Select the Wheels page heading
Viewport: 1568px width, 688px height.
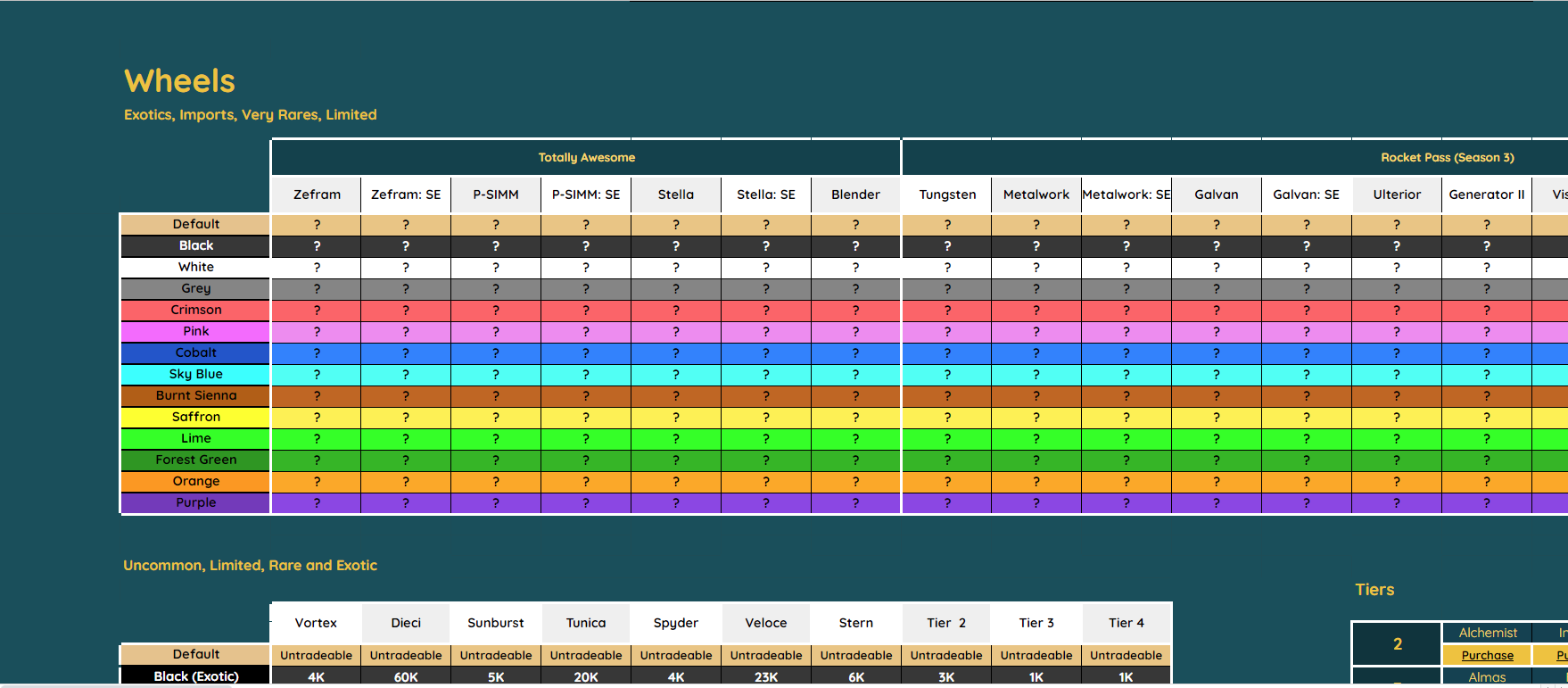[x=179, y=81]
